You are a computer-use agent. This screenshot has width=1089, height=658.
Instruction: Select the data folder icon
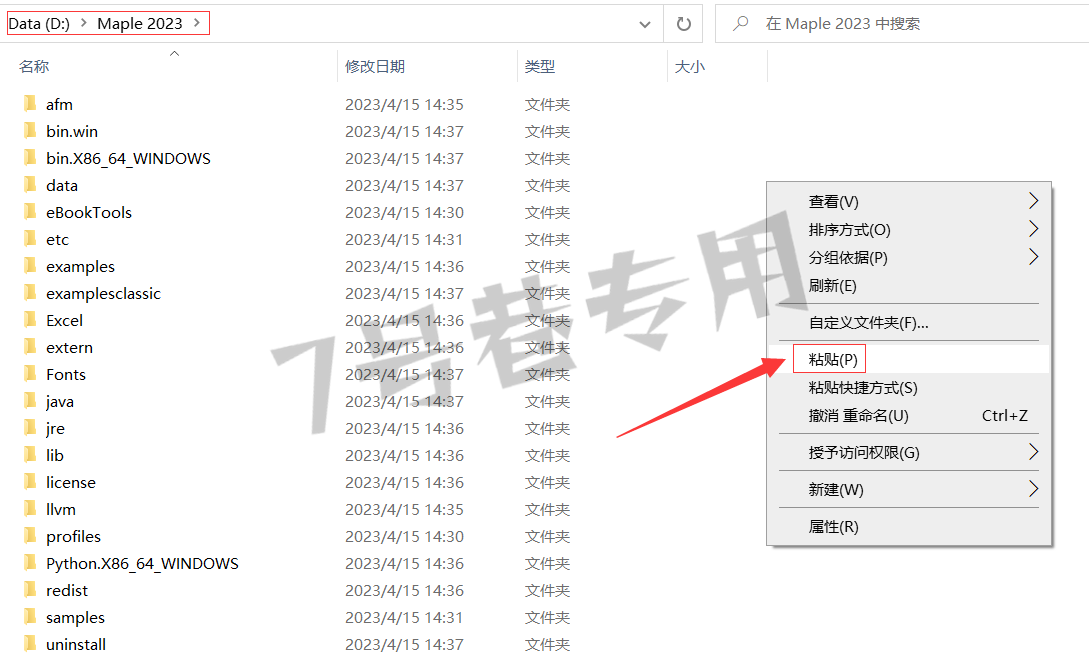[x=30, y=185]
